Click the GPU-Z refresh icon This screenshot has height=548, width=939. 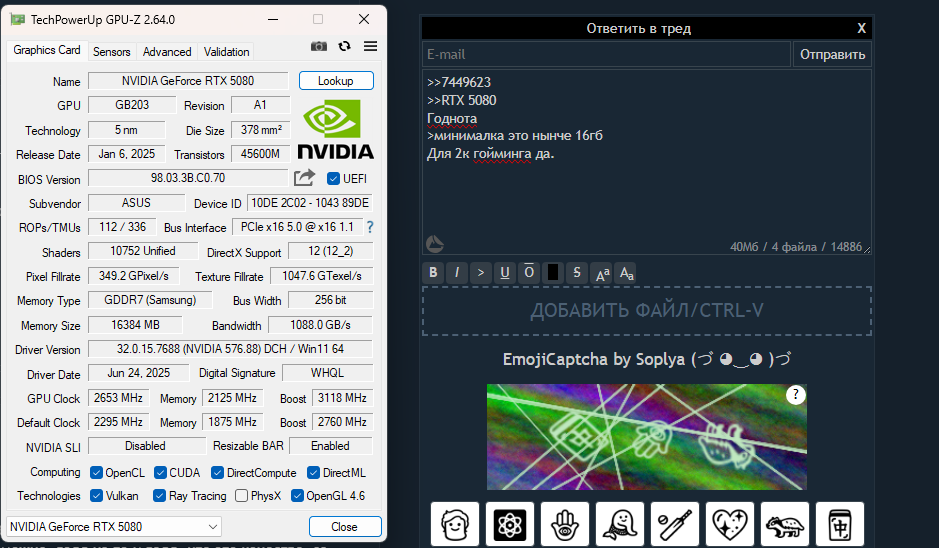point(344,46)
